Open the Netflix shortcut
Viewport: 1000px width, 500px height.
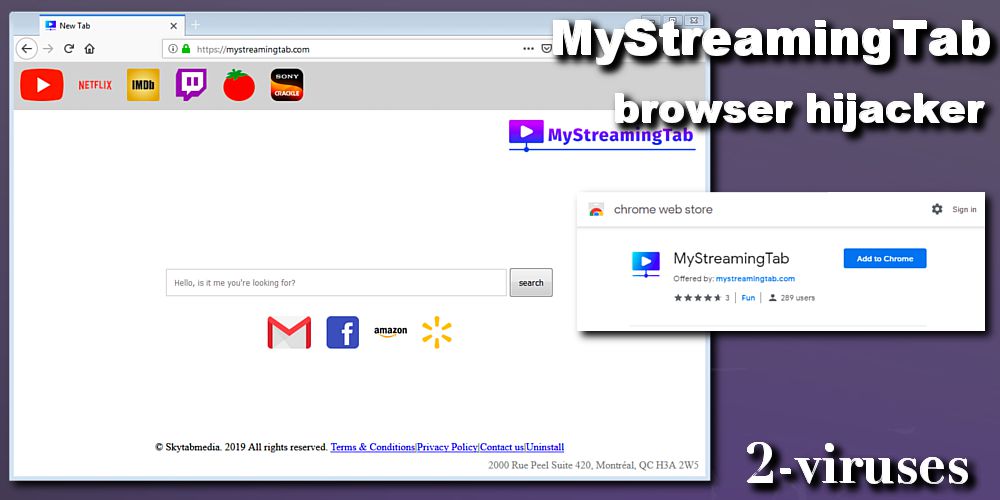(95, 85)
